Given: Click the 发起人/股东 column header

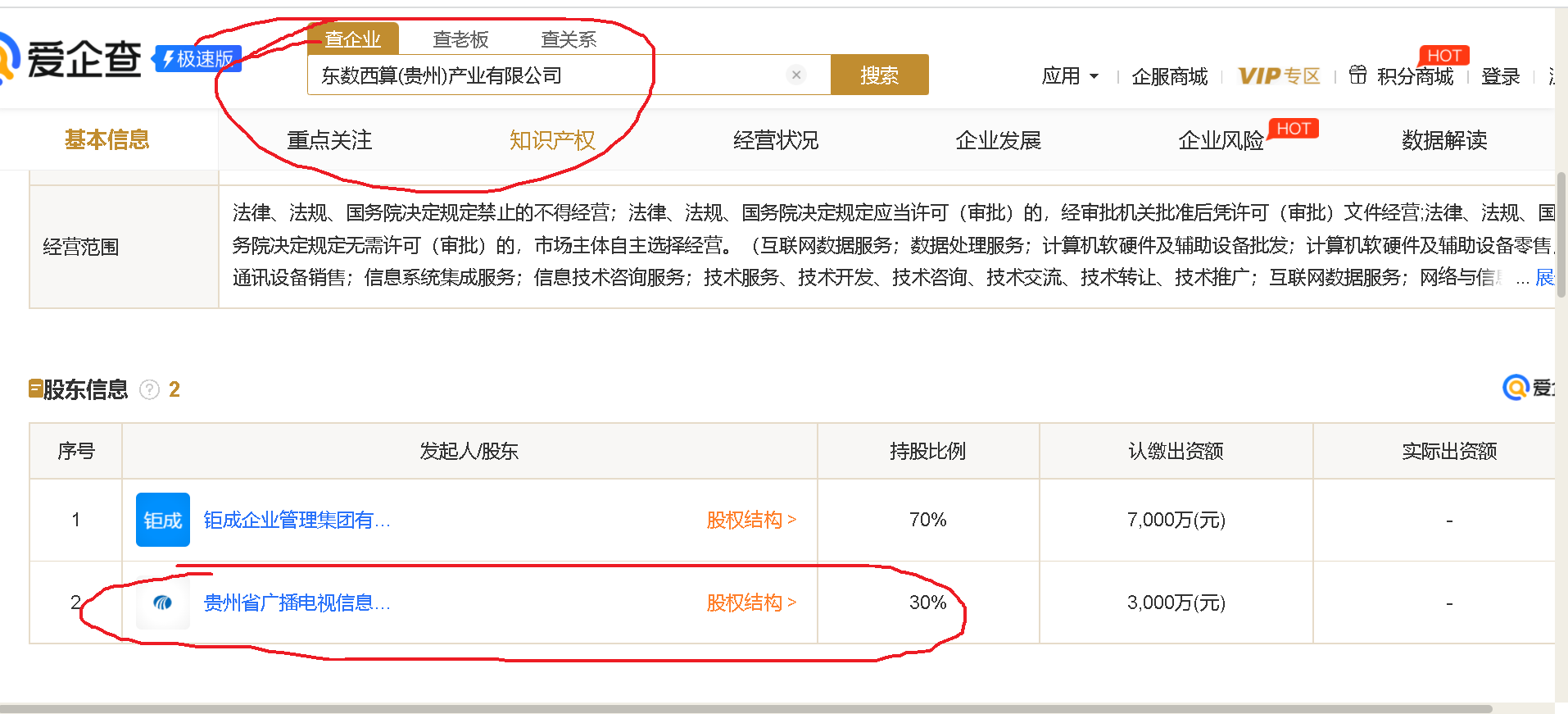Looking at the screenshot, I should pos(469,451).
